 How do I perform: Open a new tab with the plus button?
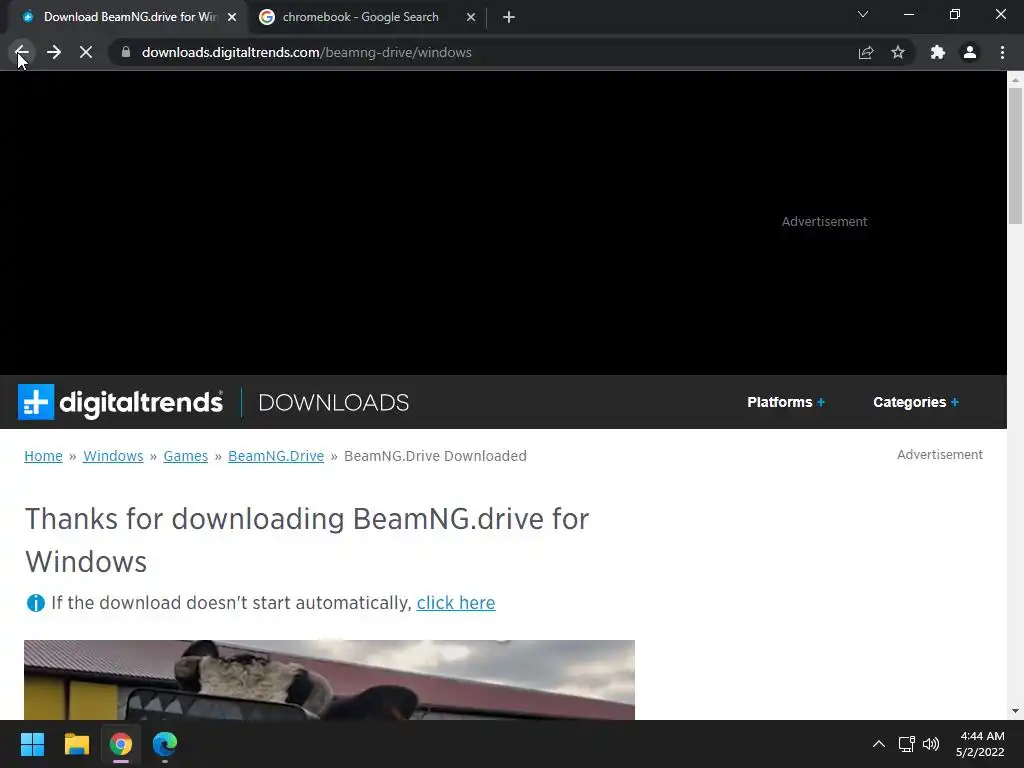tap(509, 17)
